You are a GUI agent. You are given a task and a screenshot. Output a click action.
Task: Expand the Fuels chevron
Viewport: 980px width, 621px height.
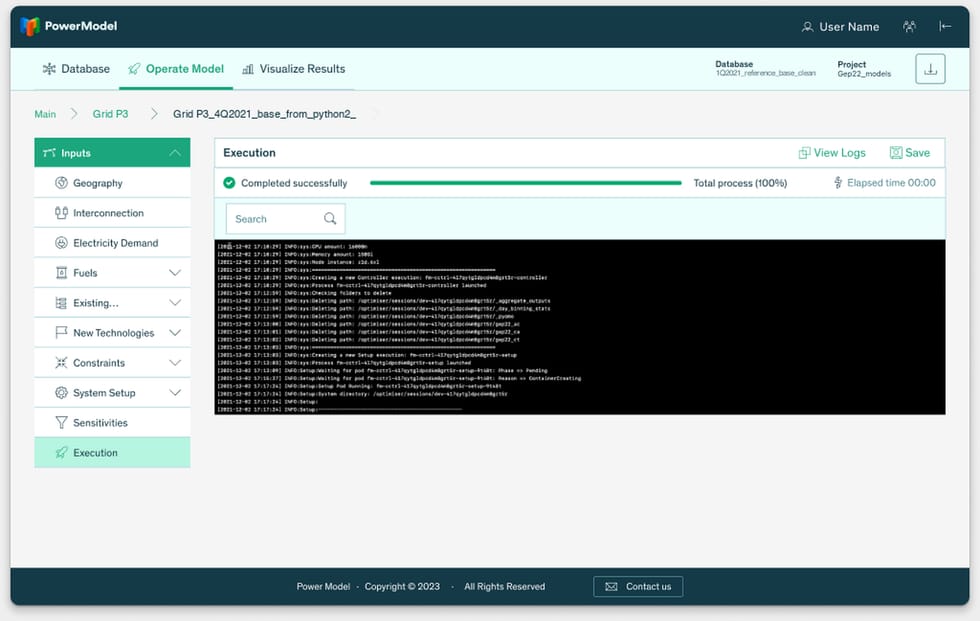click(x=175, y=273)
